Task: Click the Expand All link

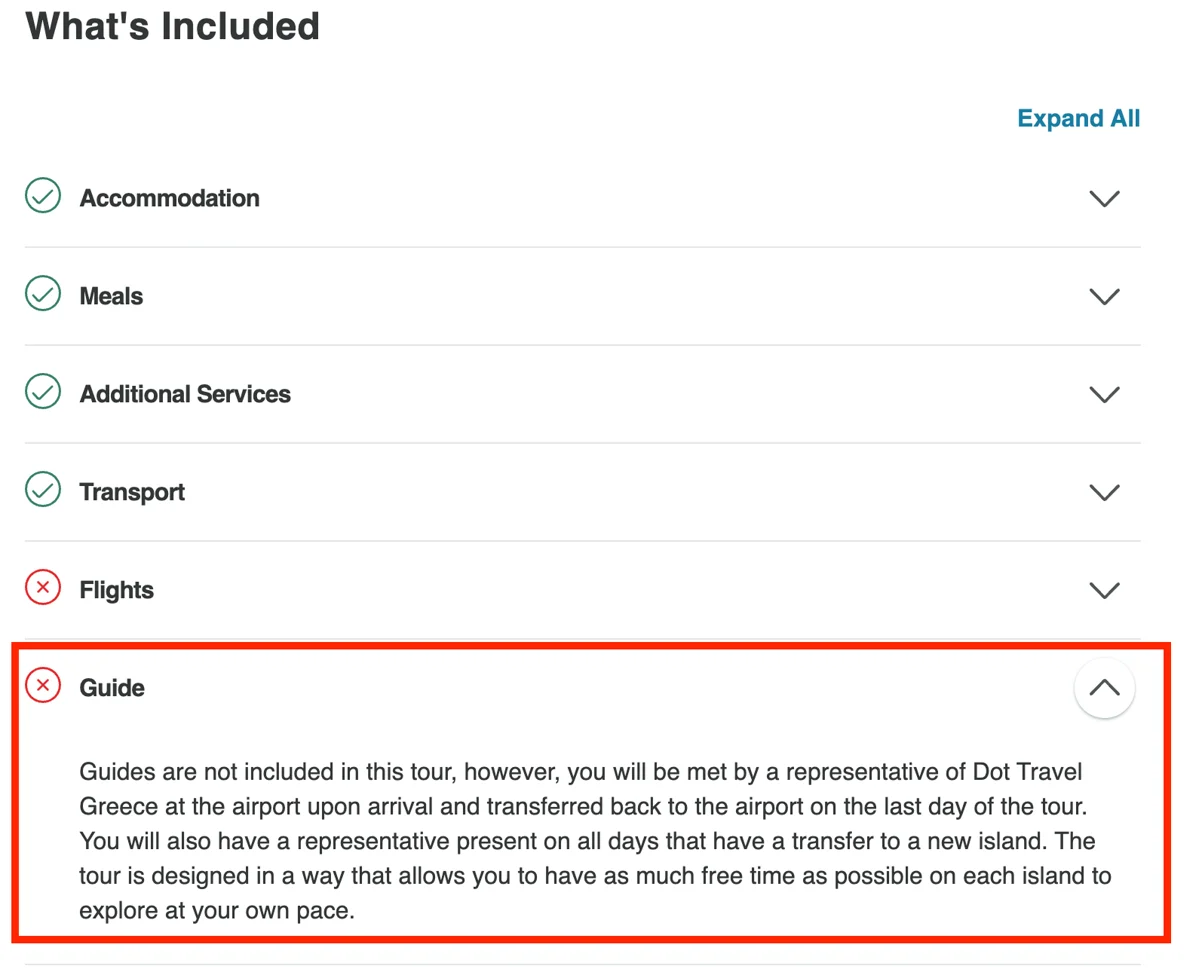Action: (x=1078, y=118)
